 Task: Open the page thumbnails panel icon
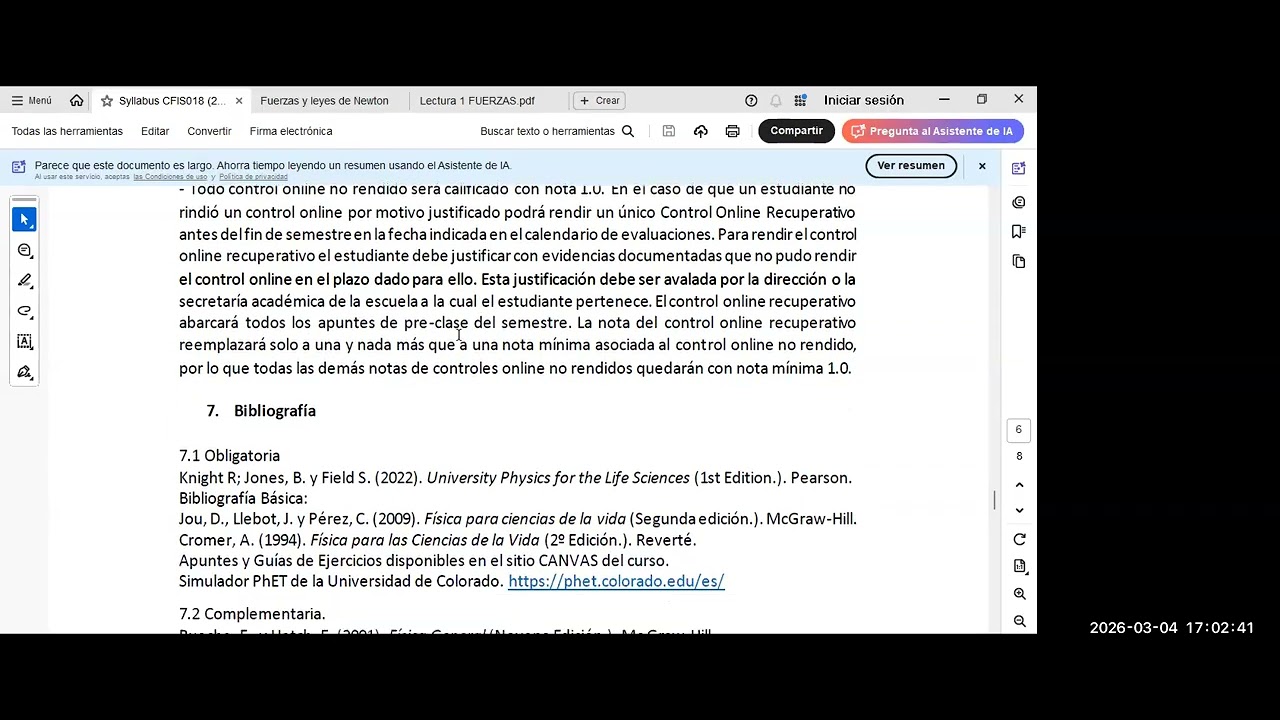pos(1019,261)
